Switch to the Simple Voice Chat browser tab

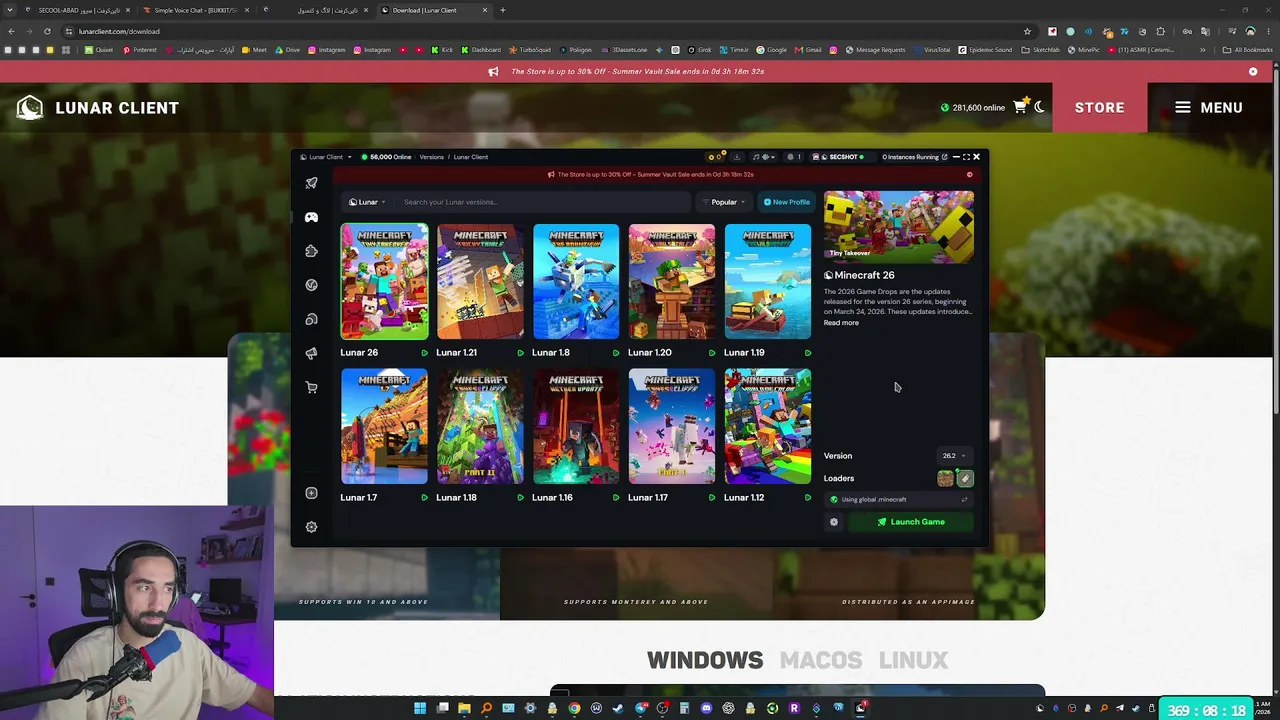(195, 10)
